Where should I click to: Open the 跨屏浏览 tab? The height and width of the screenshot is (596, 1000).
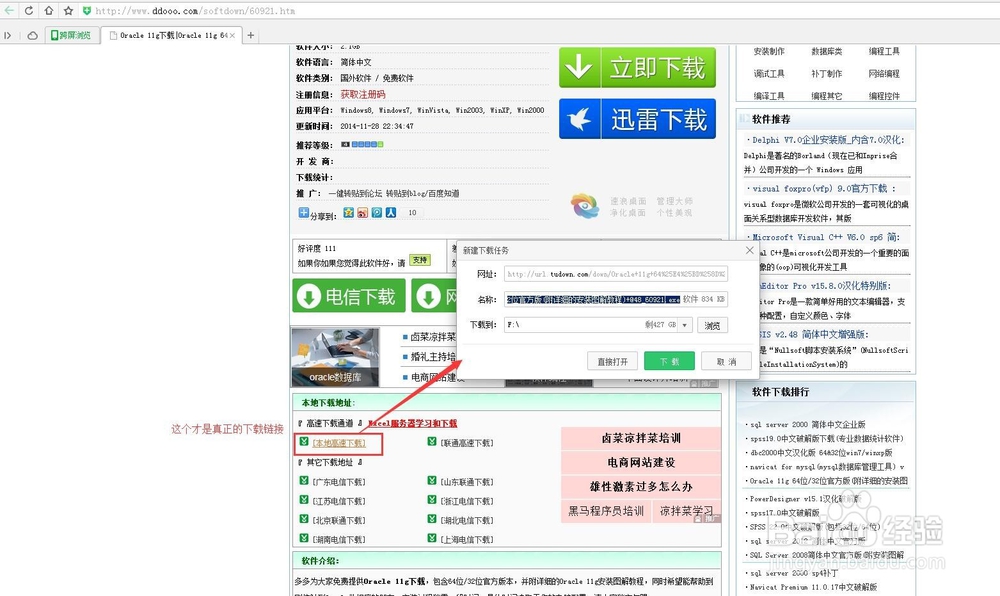pyautogui.click(x=71, y=35)
